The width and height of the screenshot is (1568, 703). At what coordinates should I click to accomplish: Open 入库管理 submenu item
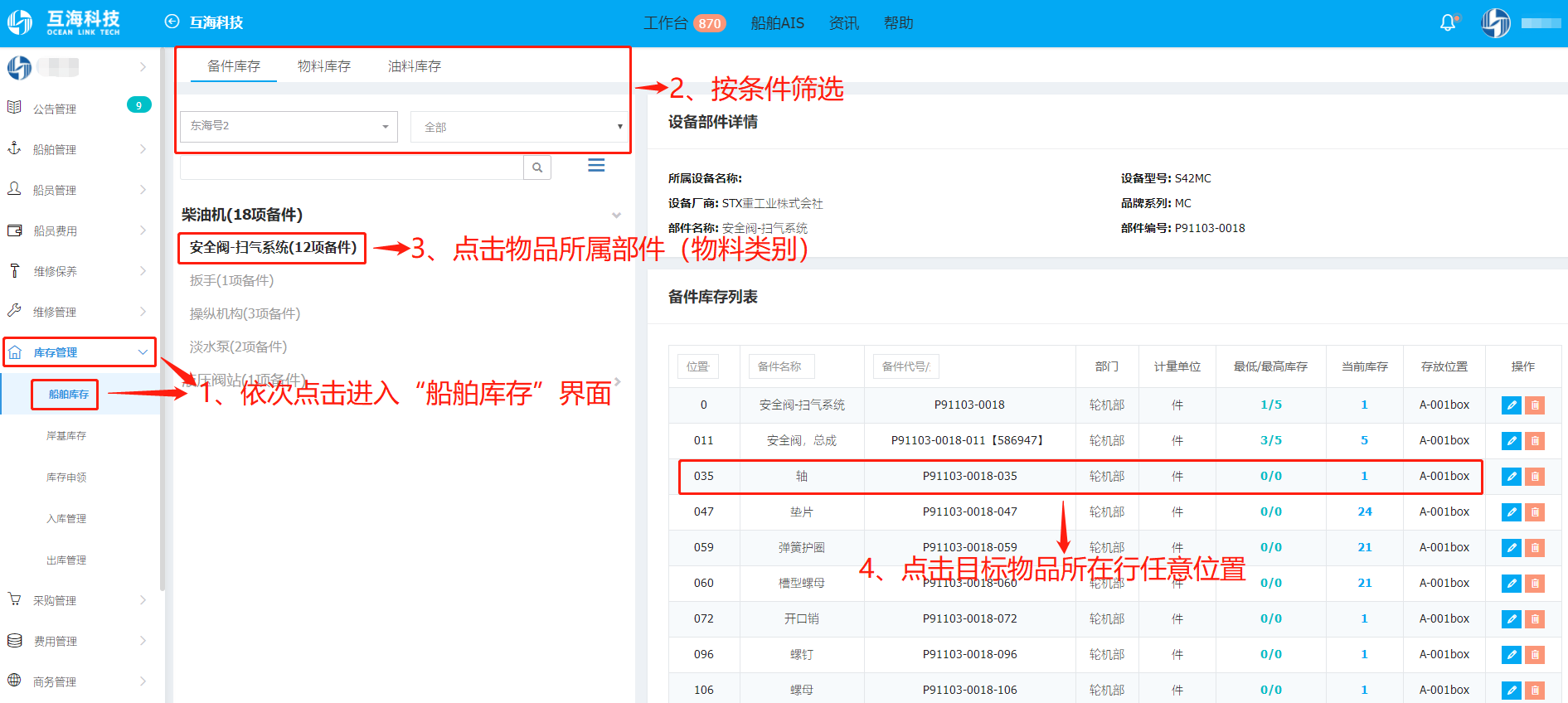point(66,519)
